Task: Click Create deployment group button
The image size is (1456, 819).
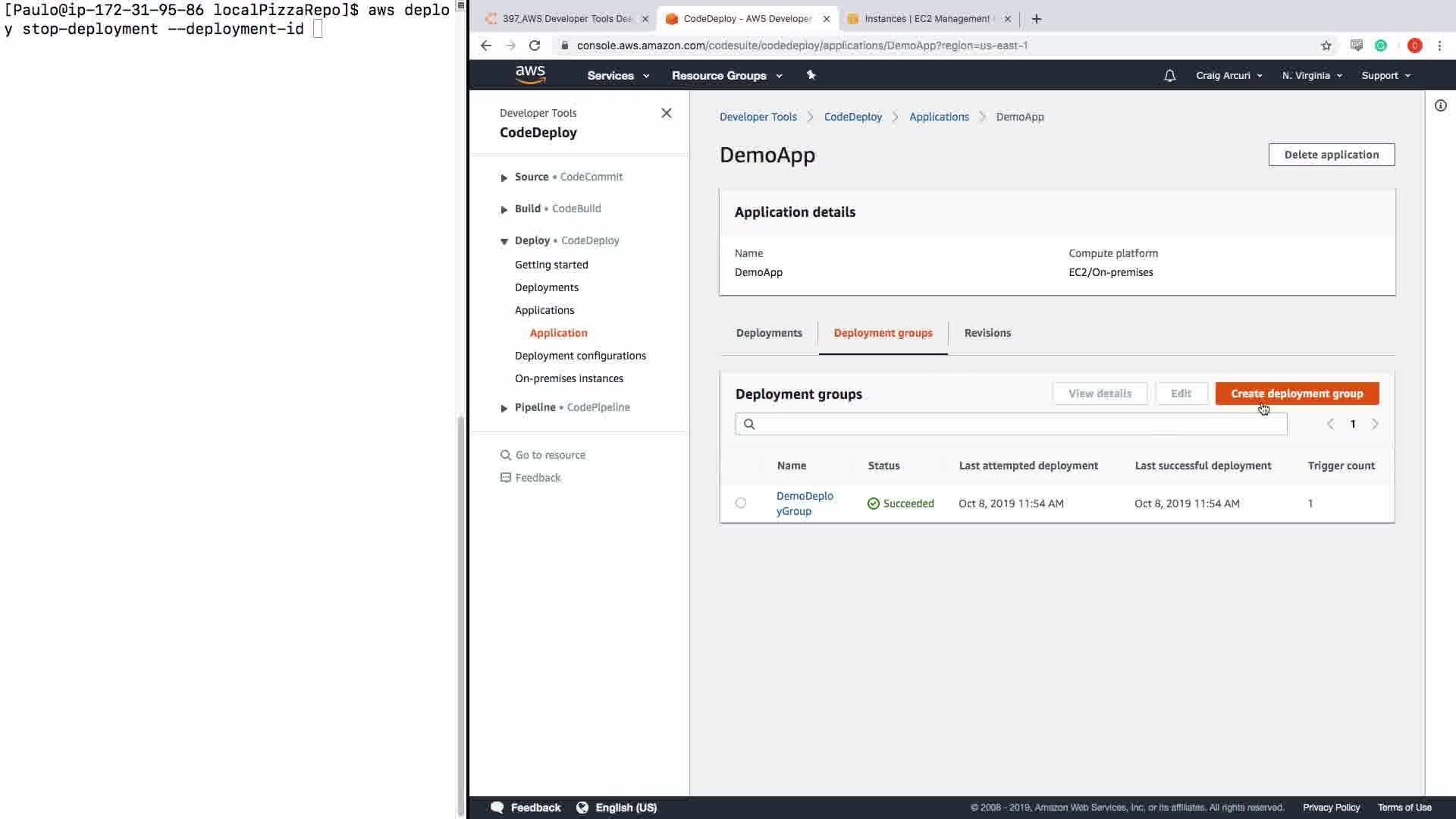Action: (1296, 394)
